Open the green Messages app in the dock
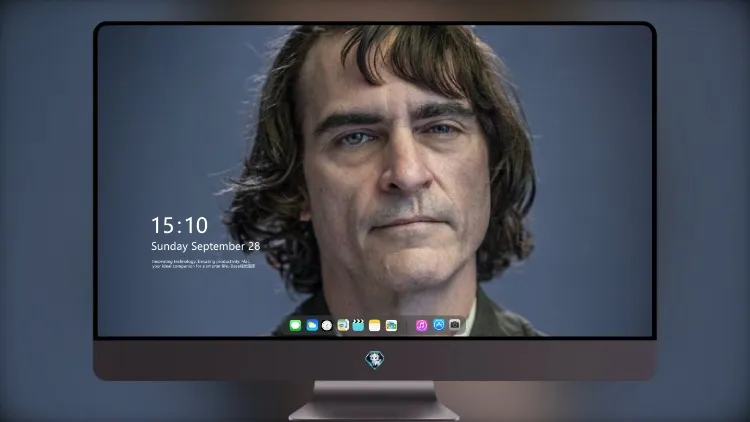This screenshot has height=422, width=750. (x=295, y=325)
